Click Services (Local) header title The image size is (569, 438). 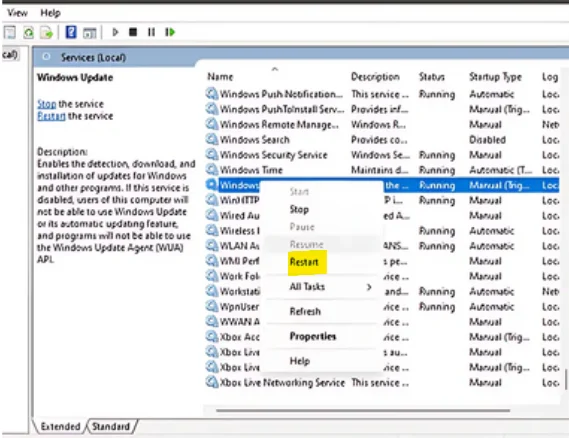[x=93, y=57]
